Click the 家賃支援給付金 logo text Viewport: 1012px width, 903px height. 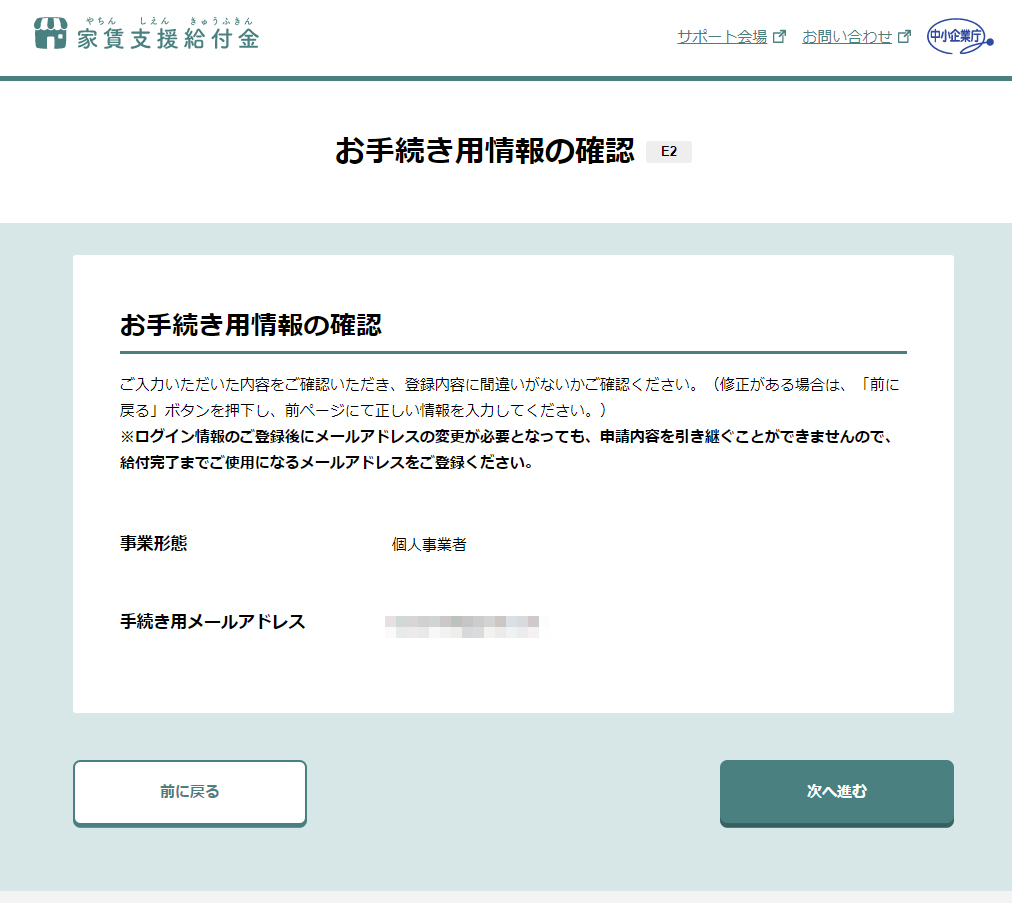167,39
